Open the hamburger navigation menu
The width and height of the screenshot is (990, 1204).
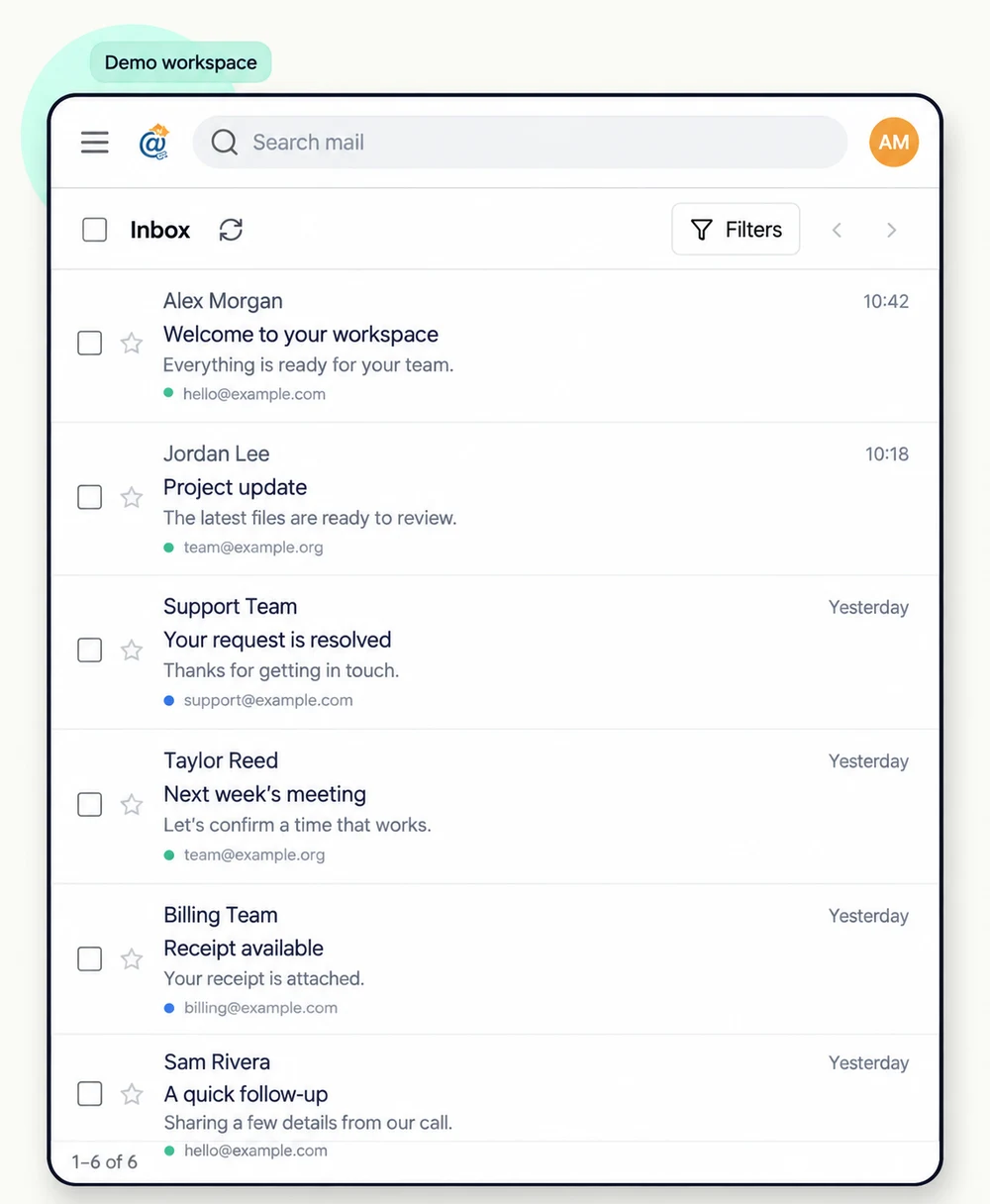tap(95, 143)
